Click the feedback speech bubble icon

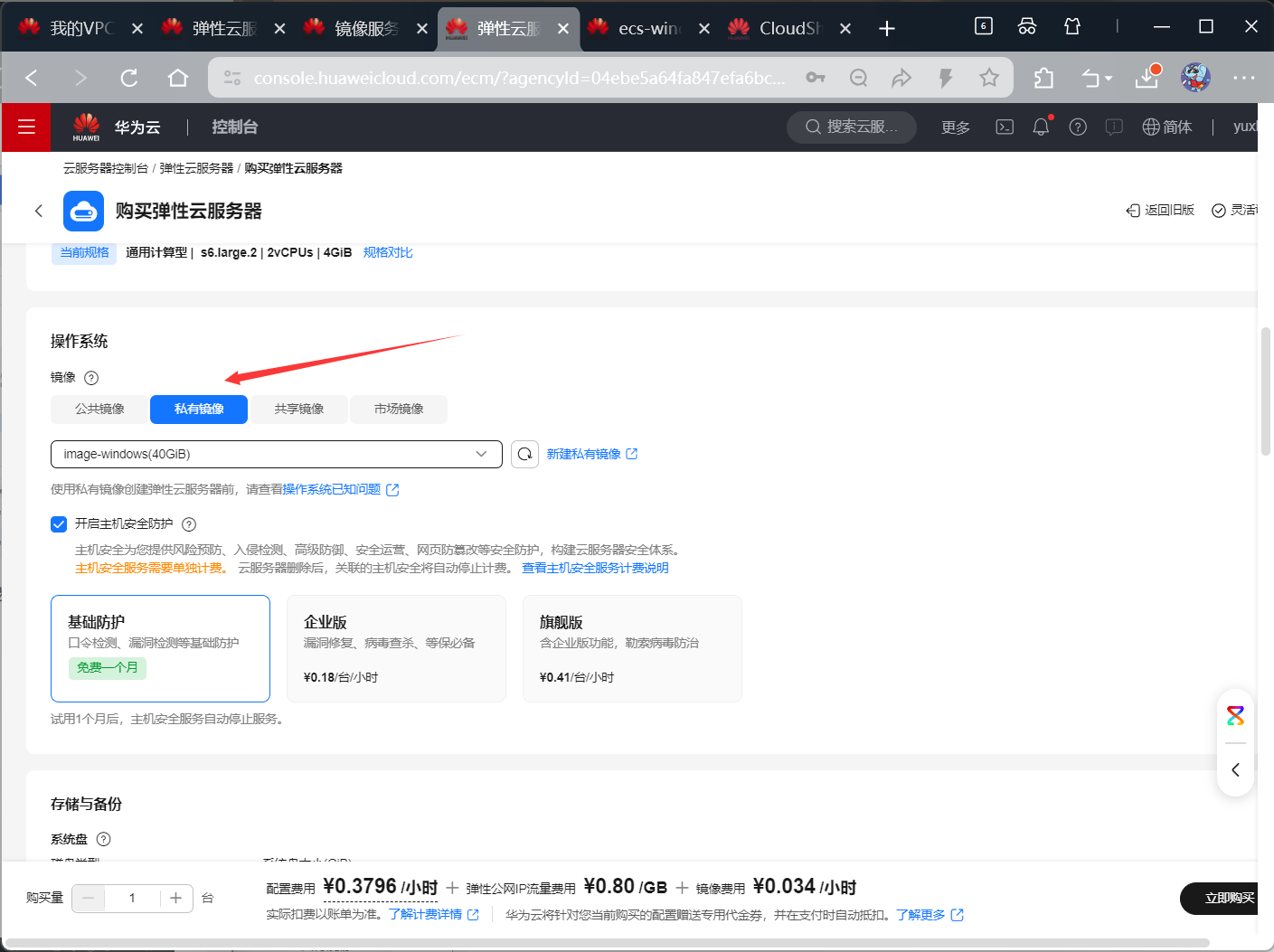coord(1114,127)
